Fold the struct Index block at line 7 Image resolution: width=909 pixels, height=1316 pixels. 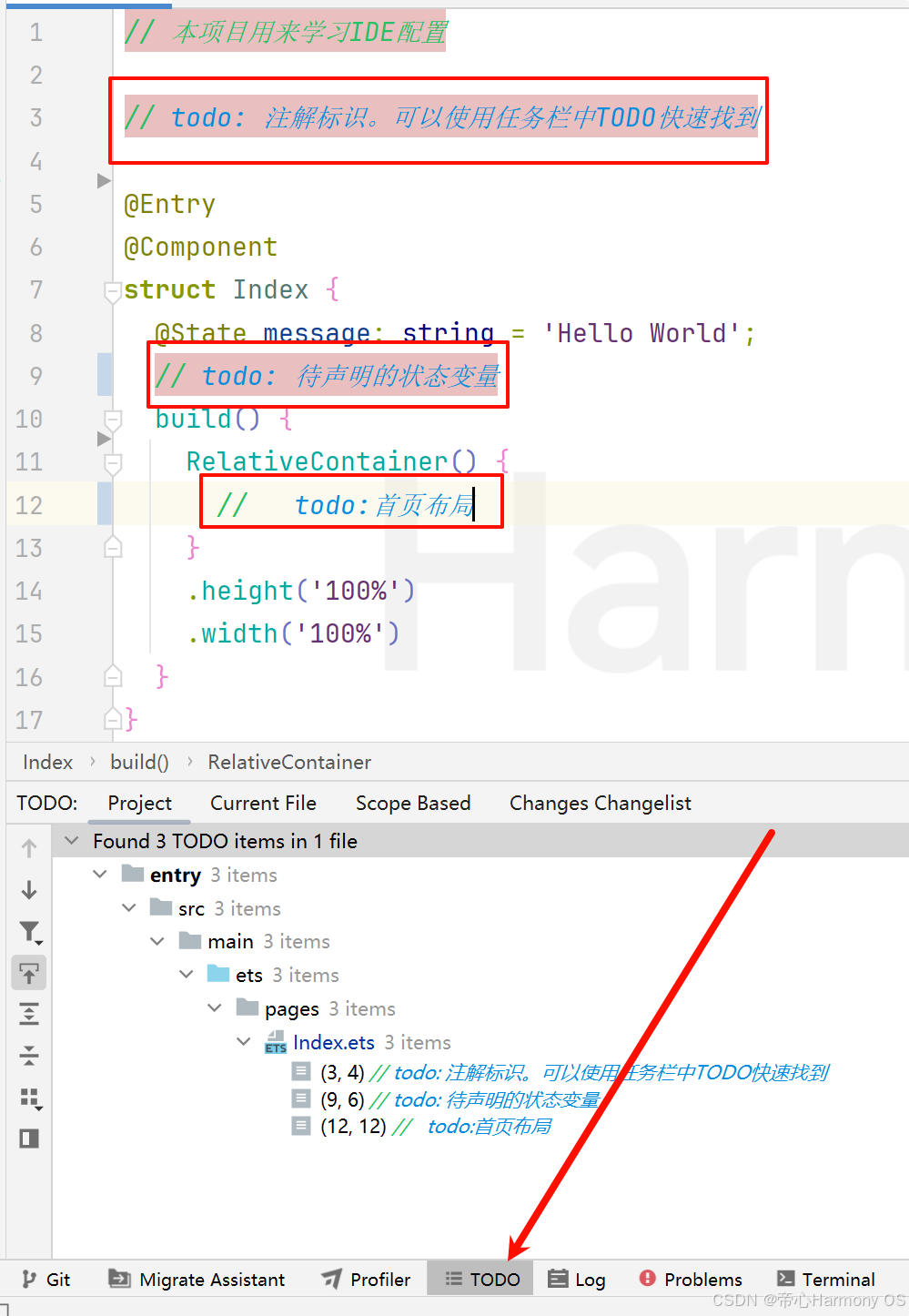click(x=113, y=292)
